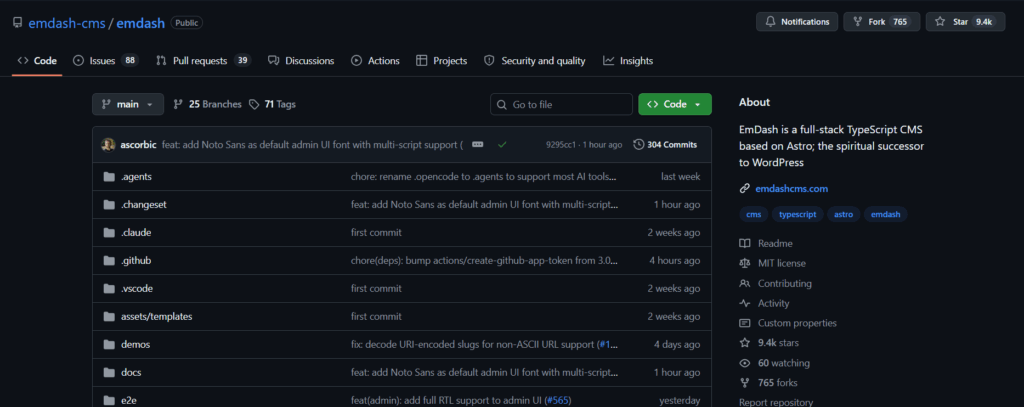
Task: Click the Fork icon button
Action: tap(857, 22)
